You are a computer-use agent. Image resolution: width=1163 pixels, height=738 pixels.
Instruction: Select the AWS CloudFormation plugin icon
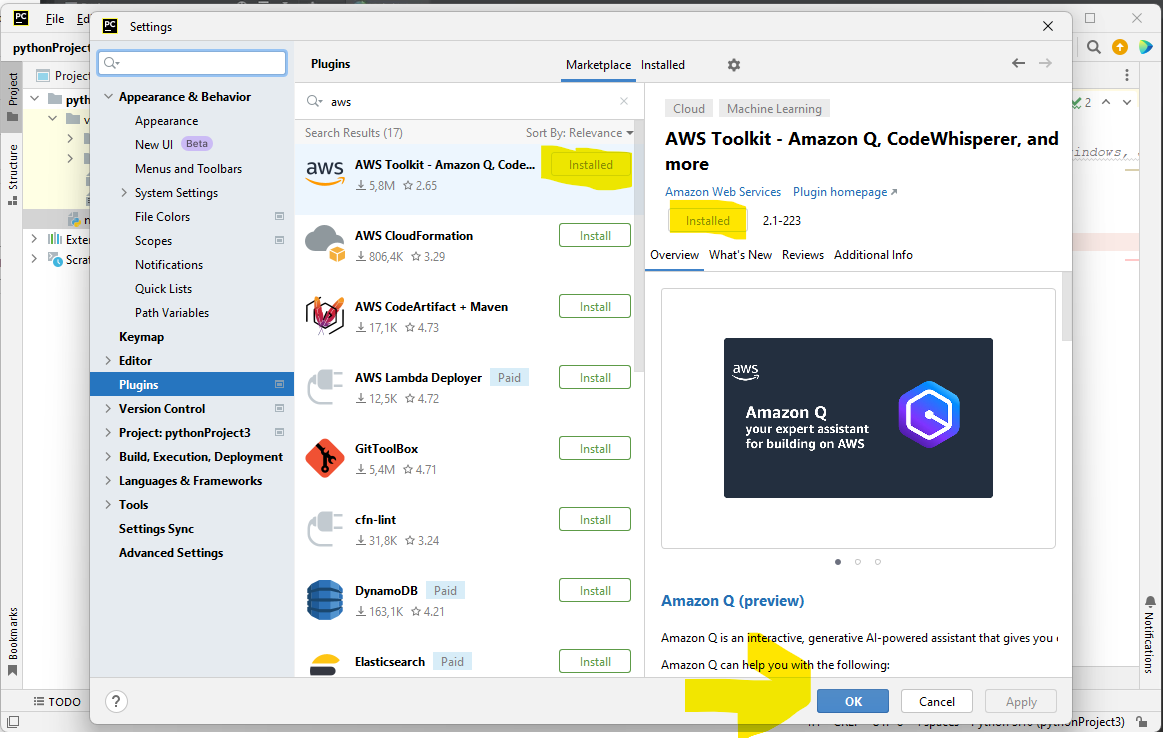tap(325, 245)
